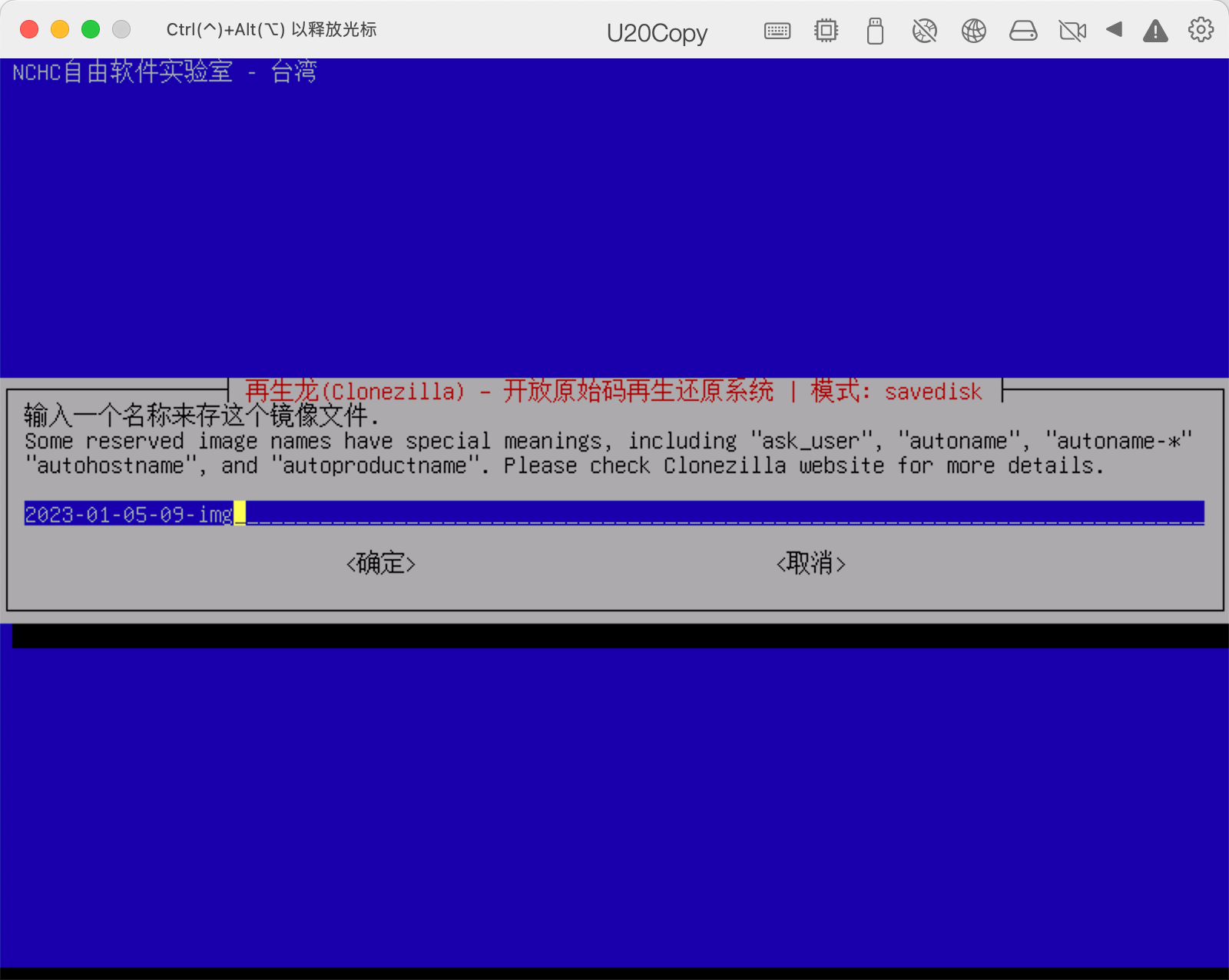Click the yellow minimize traffic light

(59, 28)
